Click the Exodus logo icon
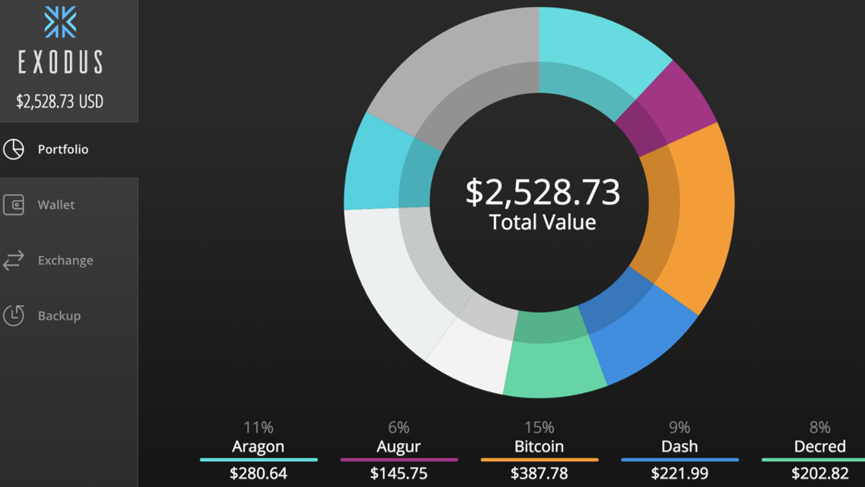Screen dimensions: 865x487 [x=60, y=22]
